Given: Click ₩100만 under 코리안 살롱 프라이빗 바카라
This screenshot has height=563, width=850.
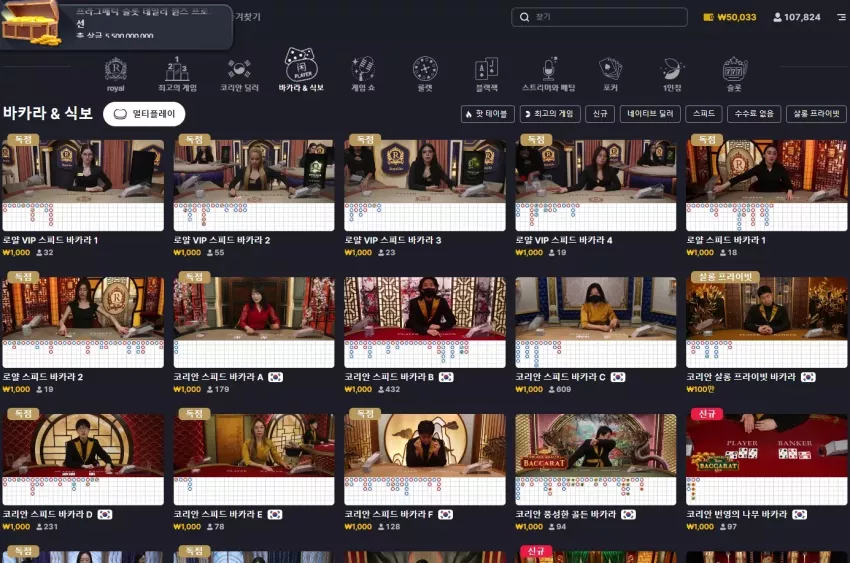Looking at the screenshot, I should point(700,389).
